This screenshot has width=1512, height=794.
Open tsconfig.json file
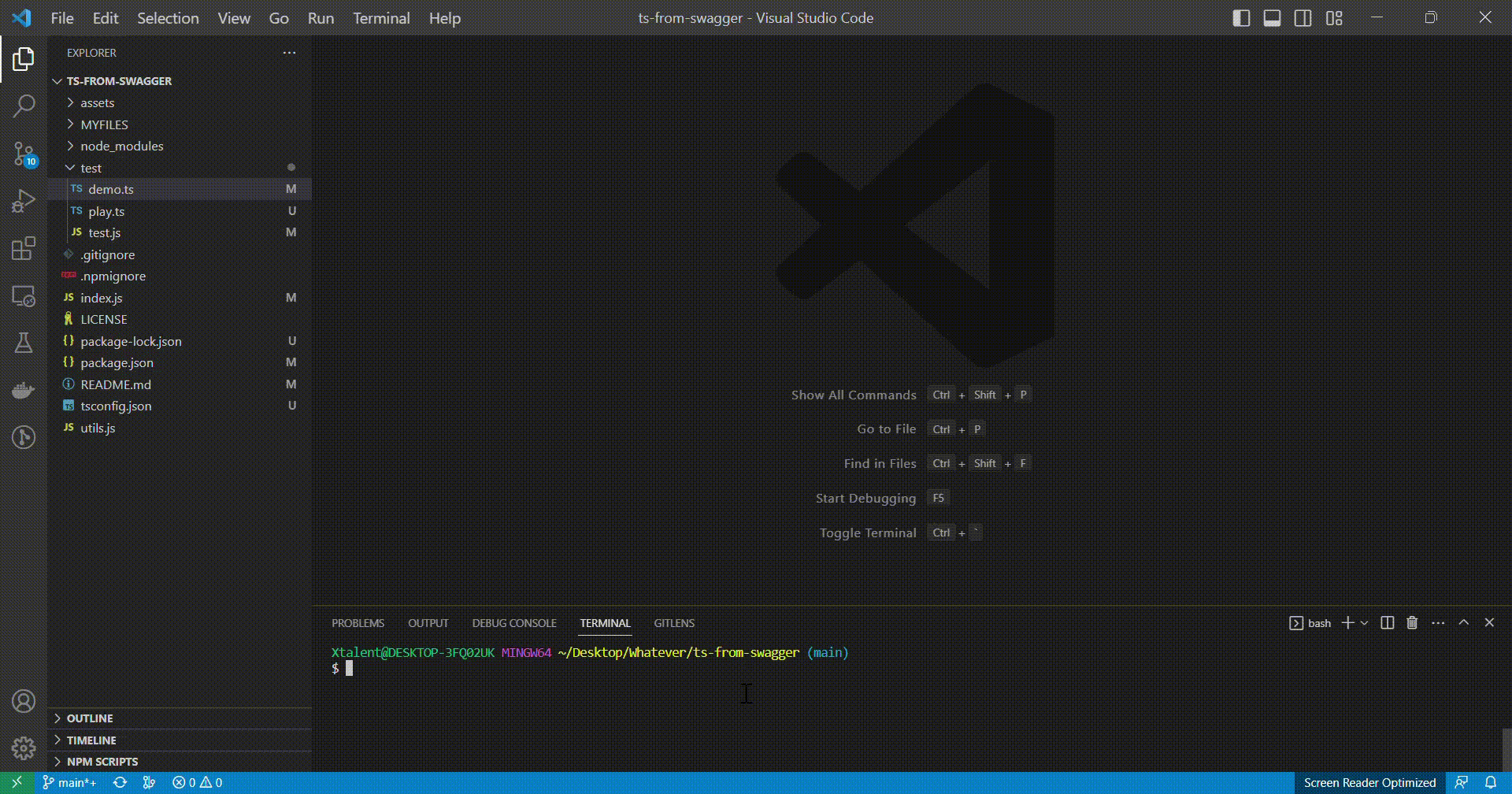pyautogui.click(x=180, y=406)
